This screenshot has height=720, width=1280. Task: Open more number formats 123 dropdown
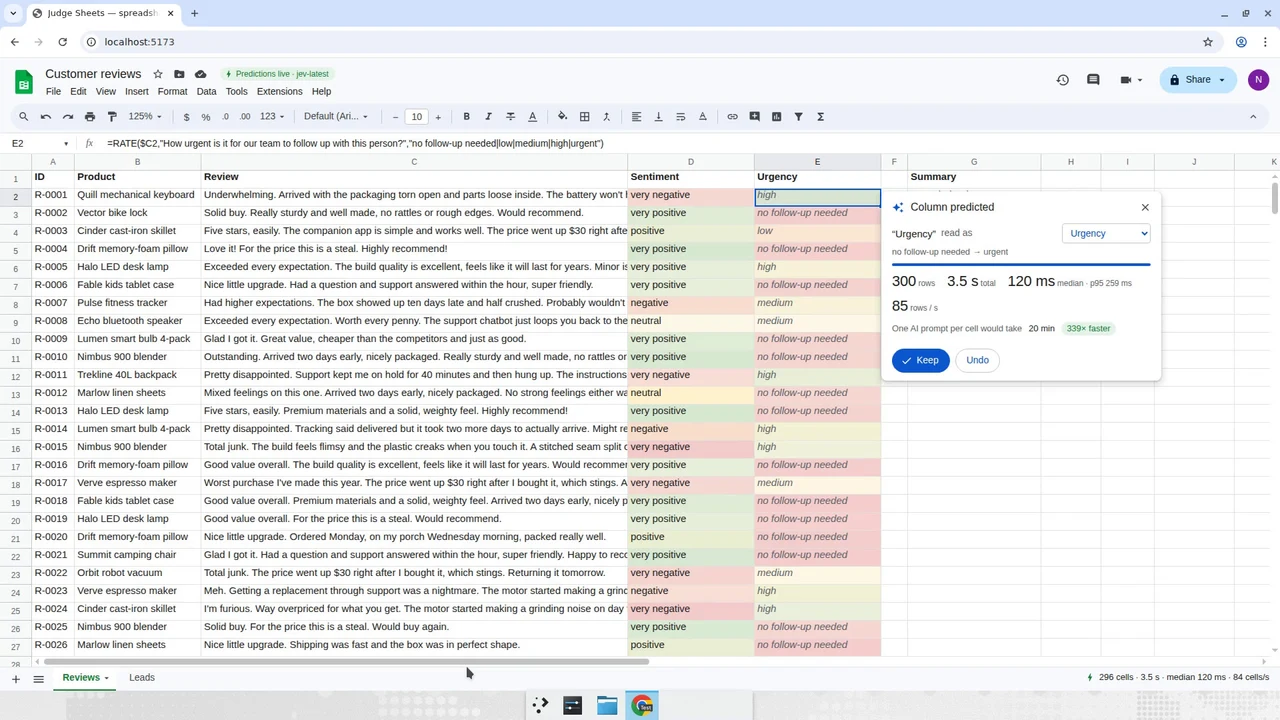pos(272,117)
